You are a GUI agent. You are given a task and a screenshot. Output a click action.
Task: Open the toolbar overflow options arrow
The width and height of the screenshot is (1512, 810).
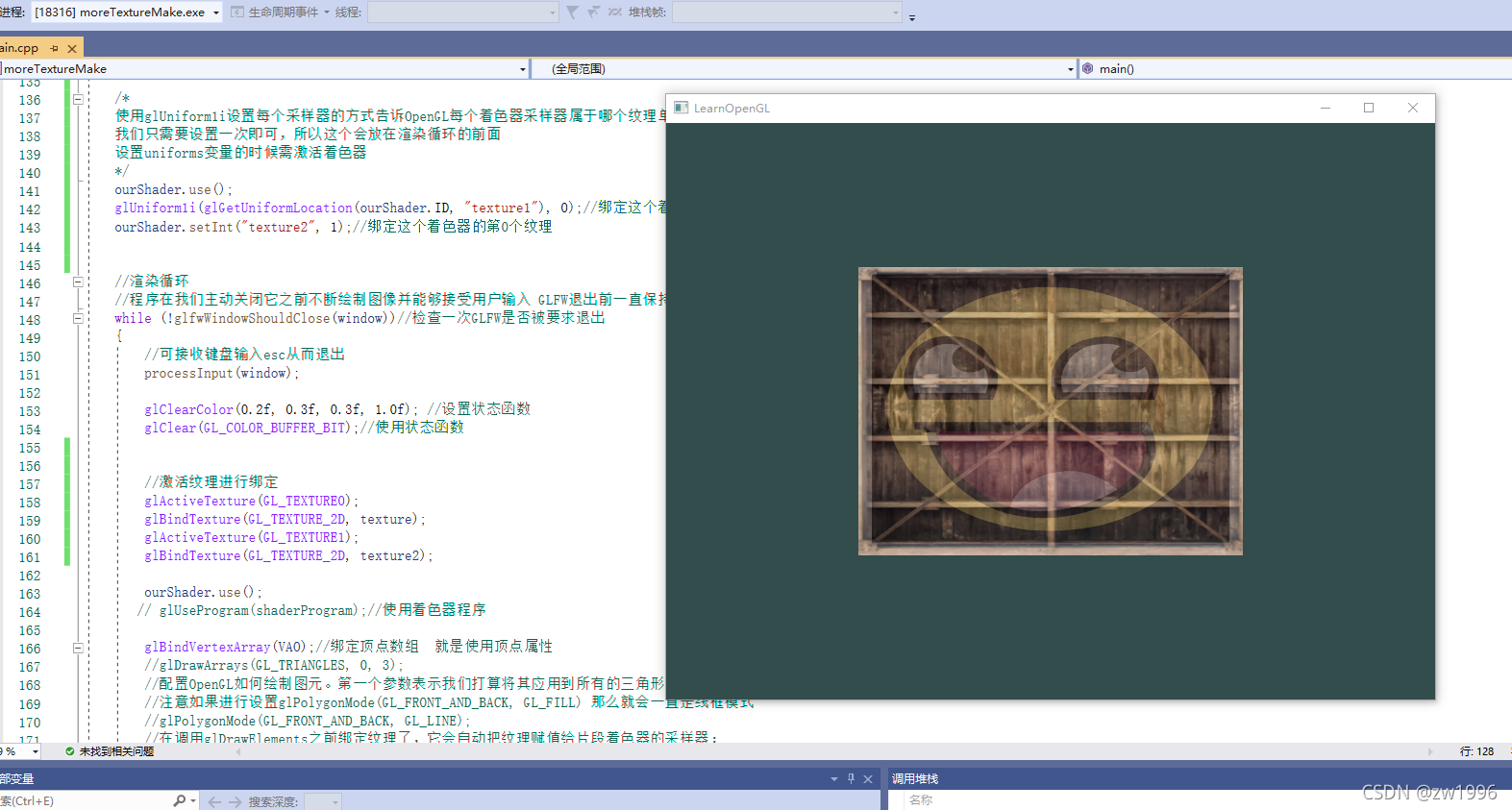pos(911,16)
